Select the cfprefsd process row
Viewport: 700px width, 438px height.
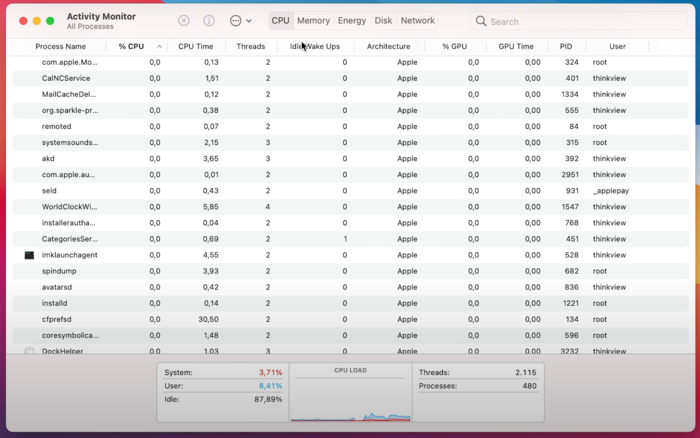350,319
